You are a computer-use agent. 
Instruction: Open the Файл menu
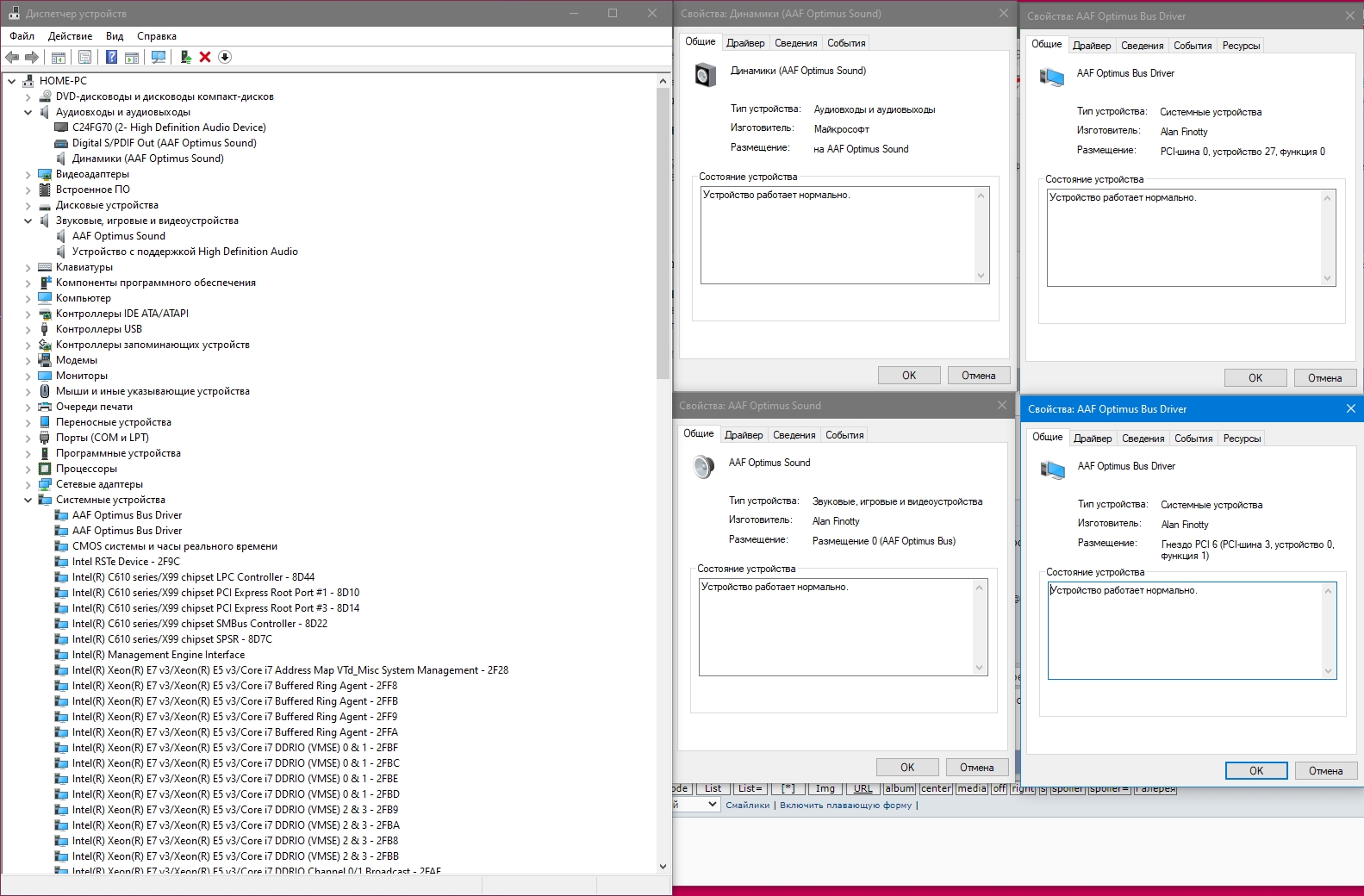(x=22, y=36)
